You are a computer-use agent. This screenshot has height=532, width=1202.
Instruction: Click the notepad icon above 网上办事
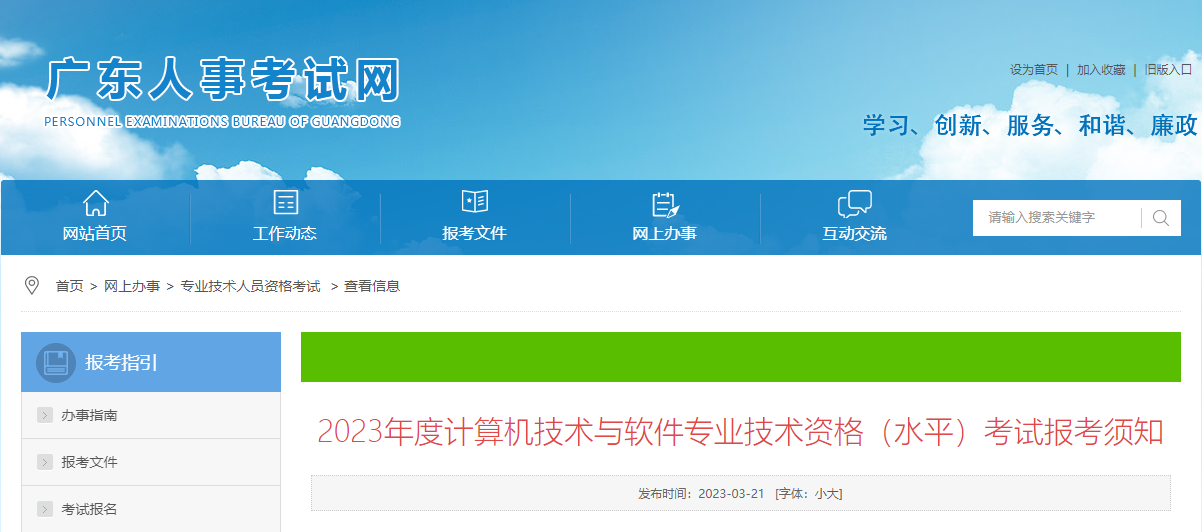point(665,204)
